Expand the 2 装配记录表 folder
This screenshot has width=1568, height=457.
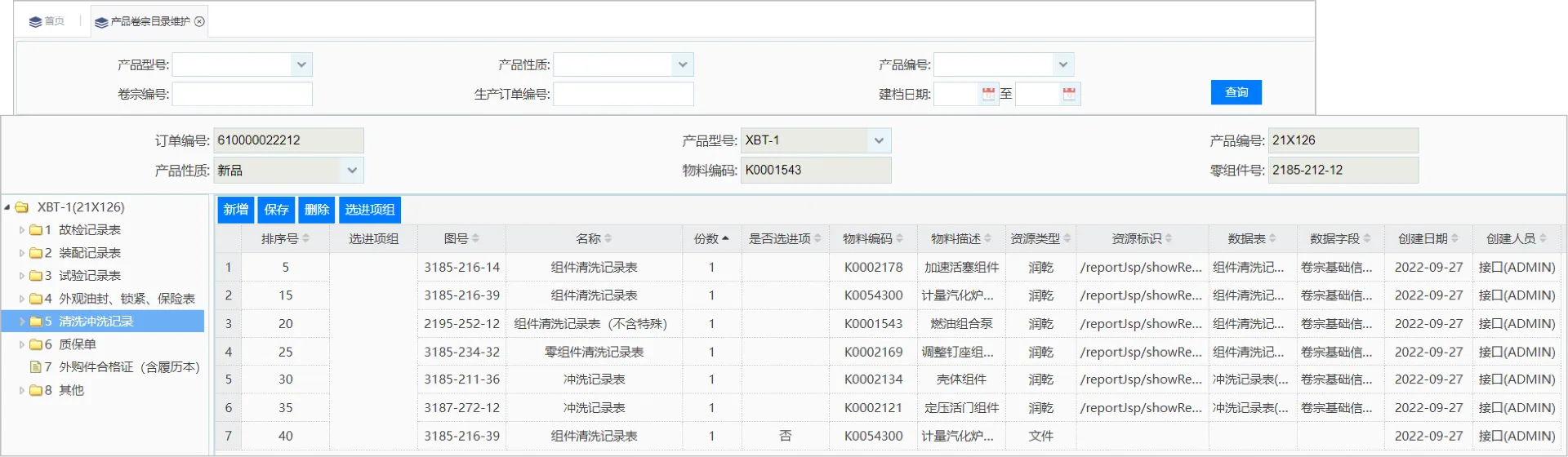22,253
